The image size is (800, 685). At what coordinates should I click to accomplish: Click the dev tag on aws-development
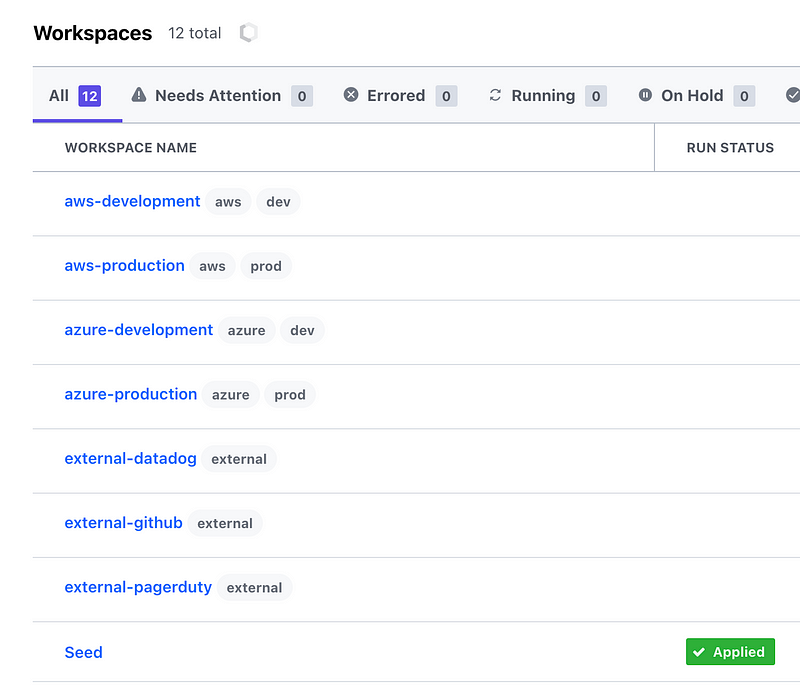[x=278, y=202]
